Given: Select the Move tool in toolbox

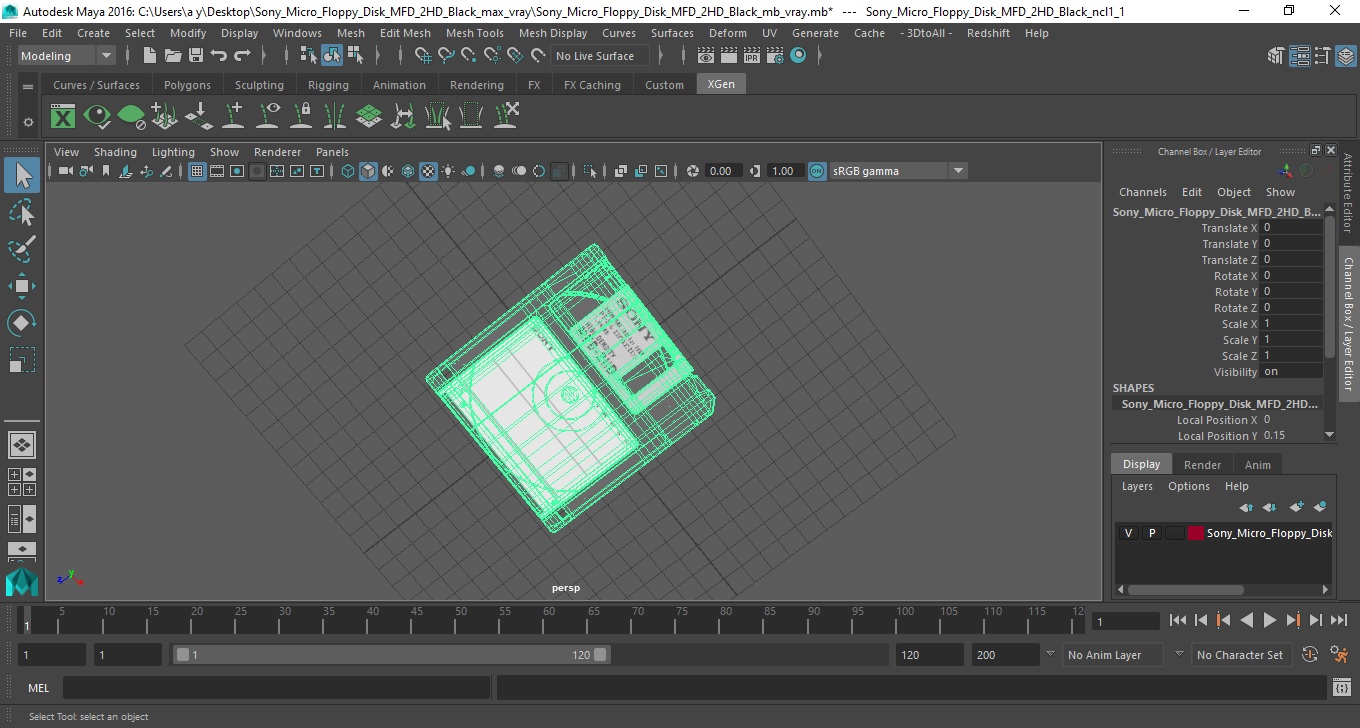Looking at the screenshot, I should coord(22,286).
